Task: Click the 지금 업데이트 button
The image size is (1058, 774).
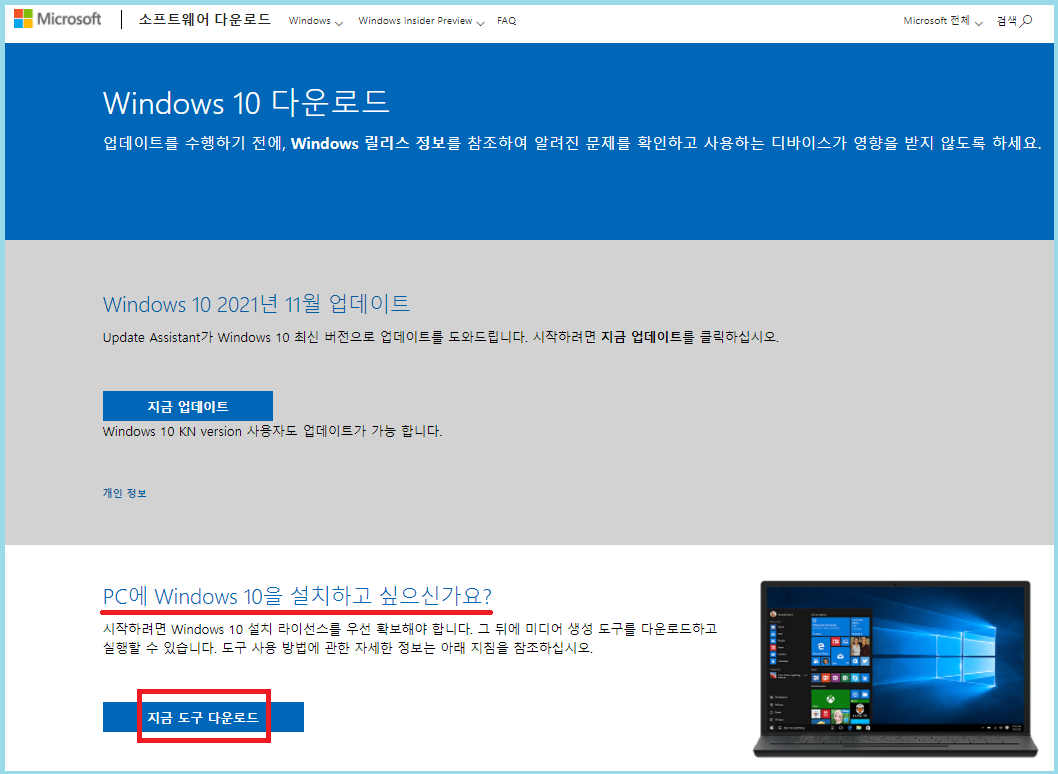Action: (188, 406)
